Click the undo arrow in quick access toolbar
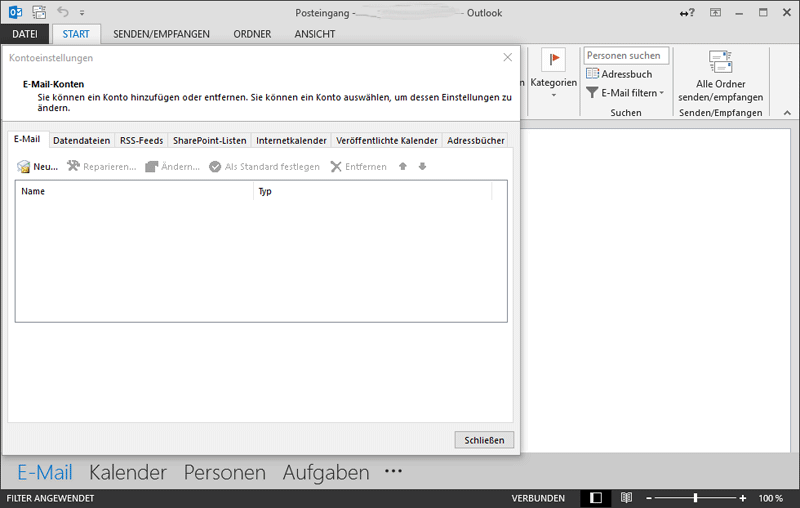The height and width of the screenshot is (508, 800). [64, 13]
